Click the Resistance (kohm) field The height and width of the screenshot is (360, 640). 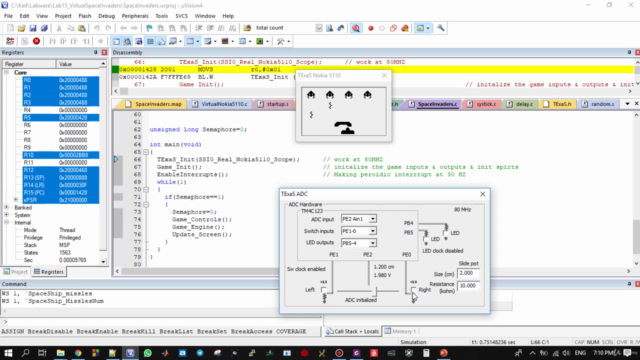point(468,286)
